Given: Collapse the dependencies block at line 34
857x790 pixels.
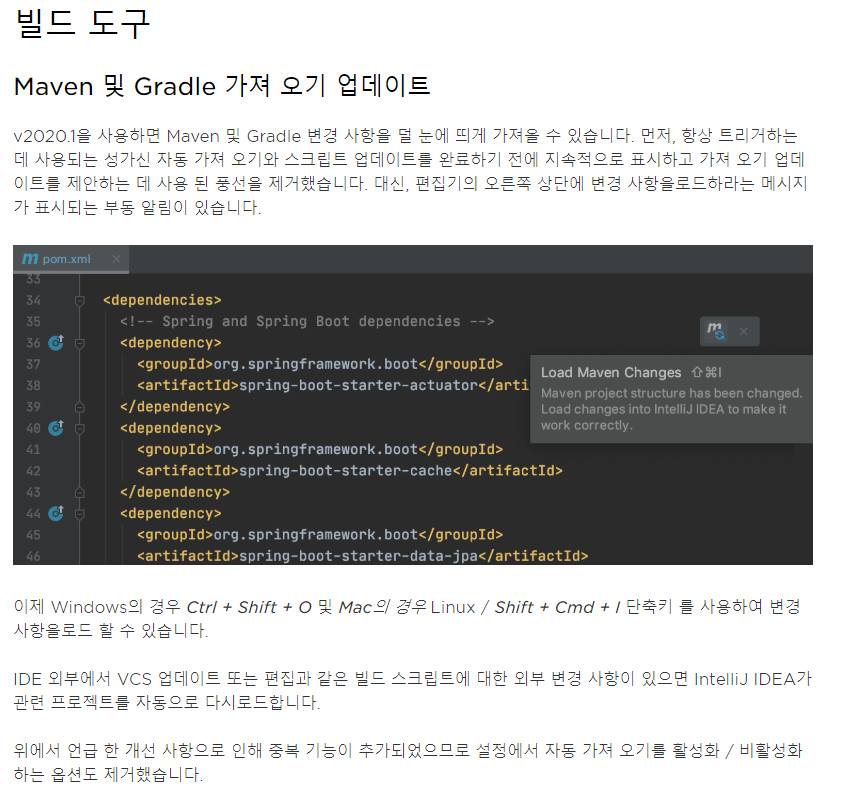Looking at the screenshot, I should click(80, 300).
